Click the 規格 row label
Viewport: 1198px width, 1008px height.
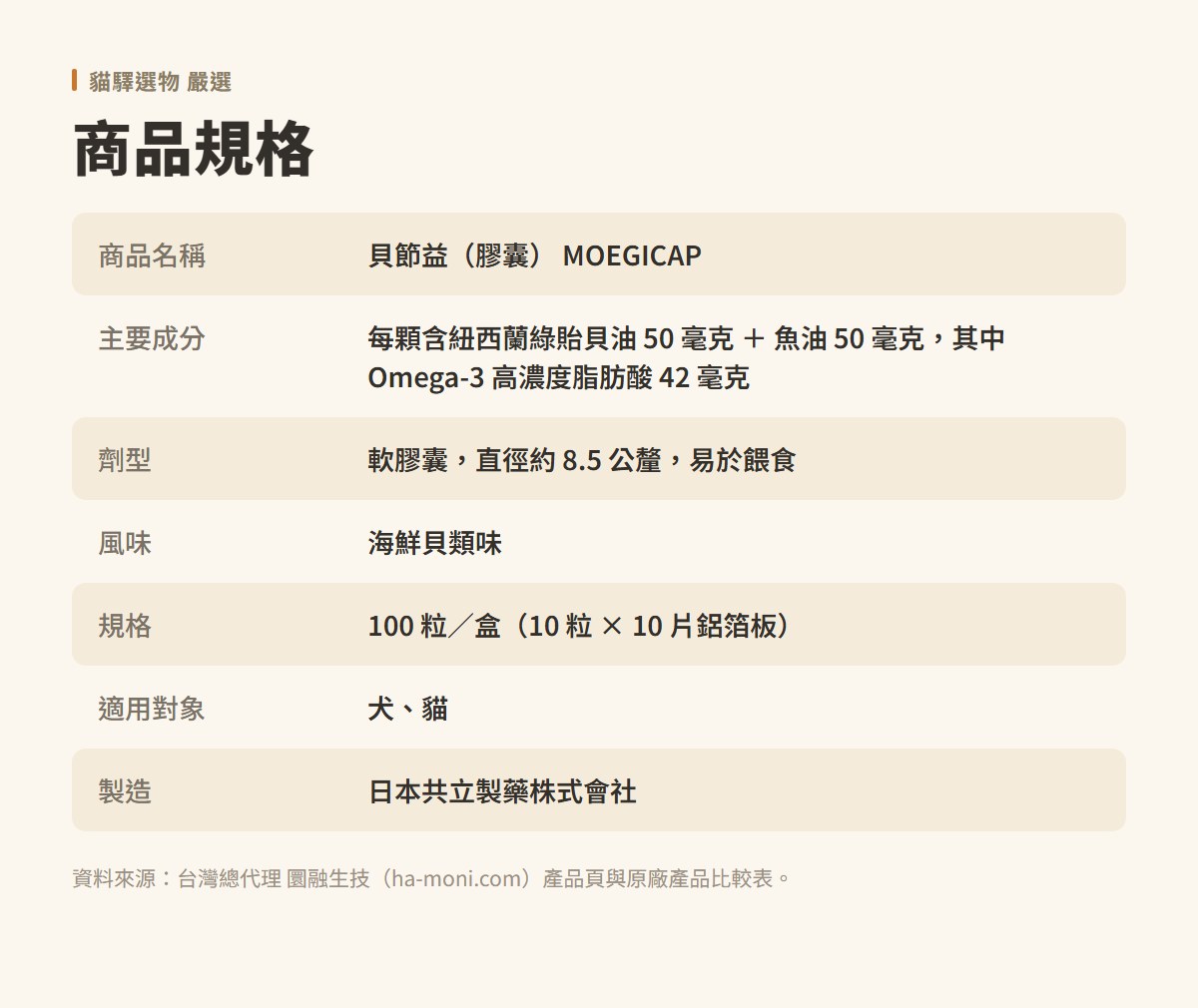pos(125,626)
